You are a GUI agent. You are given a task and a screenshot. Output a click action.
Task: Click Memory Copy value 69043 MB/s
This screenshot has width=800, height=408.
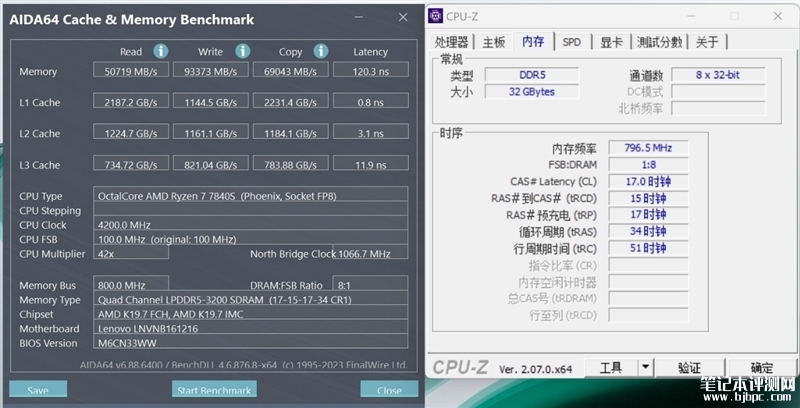pos(291,70)
